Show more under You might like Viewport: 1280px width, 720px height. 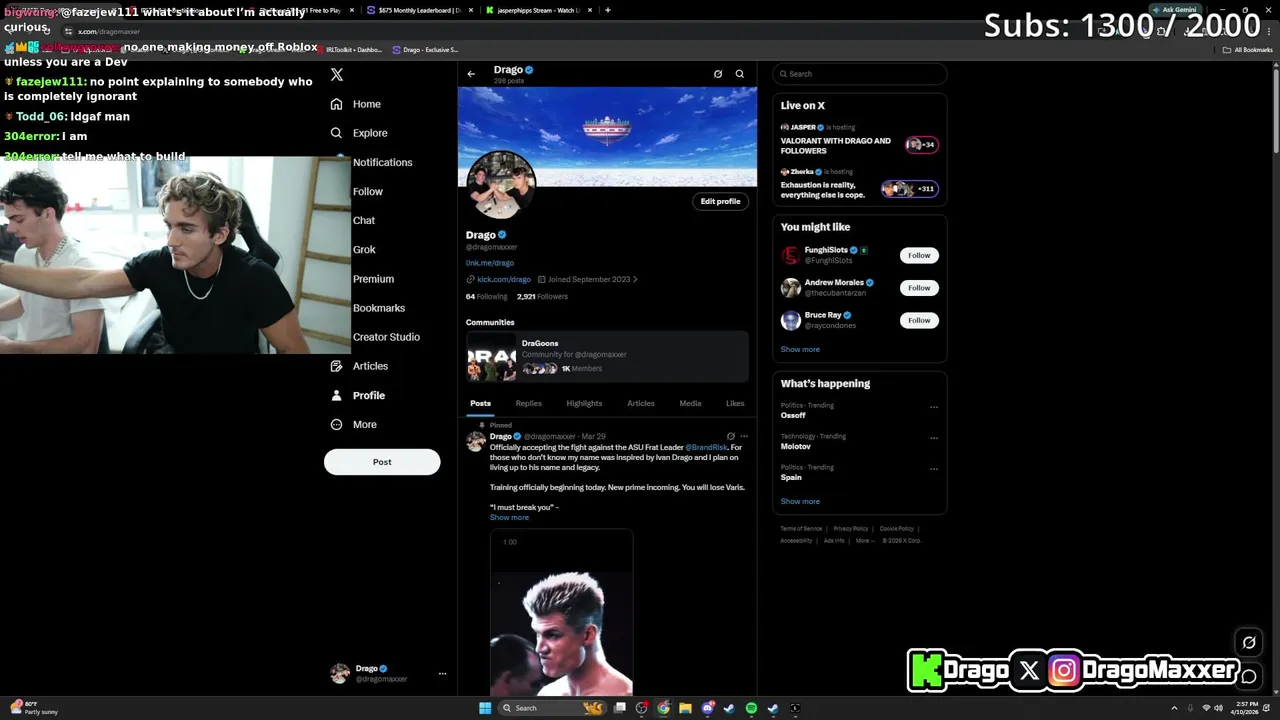click(x=800, y=349)
